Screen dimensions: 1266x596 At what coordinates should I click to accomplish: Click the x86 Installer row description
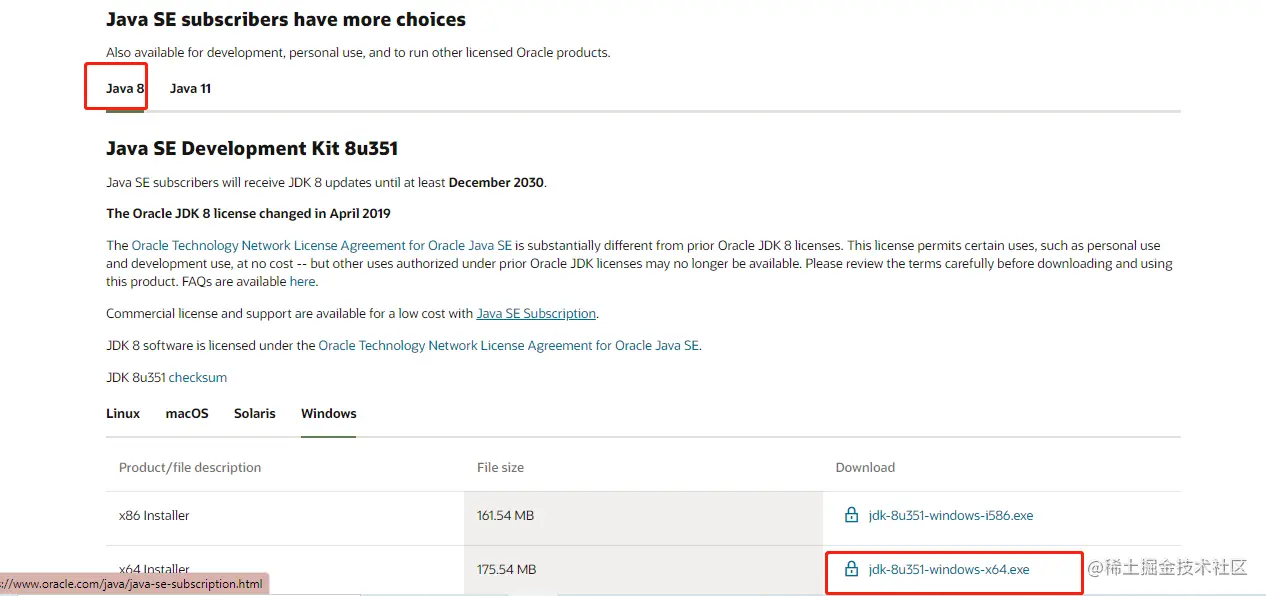coord(154,516)
